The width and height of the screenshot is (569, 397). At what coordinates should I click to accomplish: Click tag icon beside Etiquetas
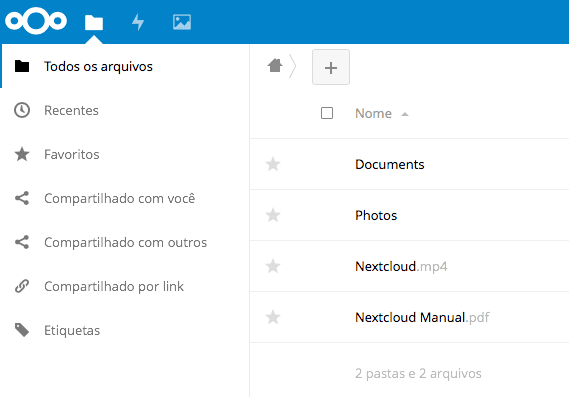[x=22, y=330]
